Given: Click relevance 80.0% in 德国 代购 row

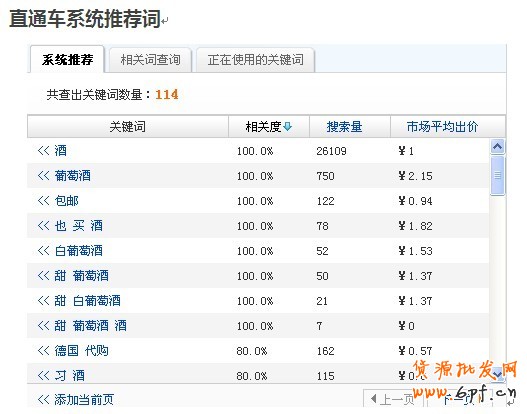Looking at the screenshot, I should [x=252, y=351].
